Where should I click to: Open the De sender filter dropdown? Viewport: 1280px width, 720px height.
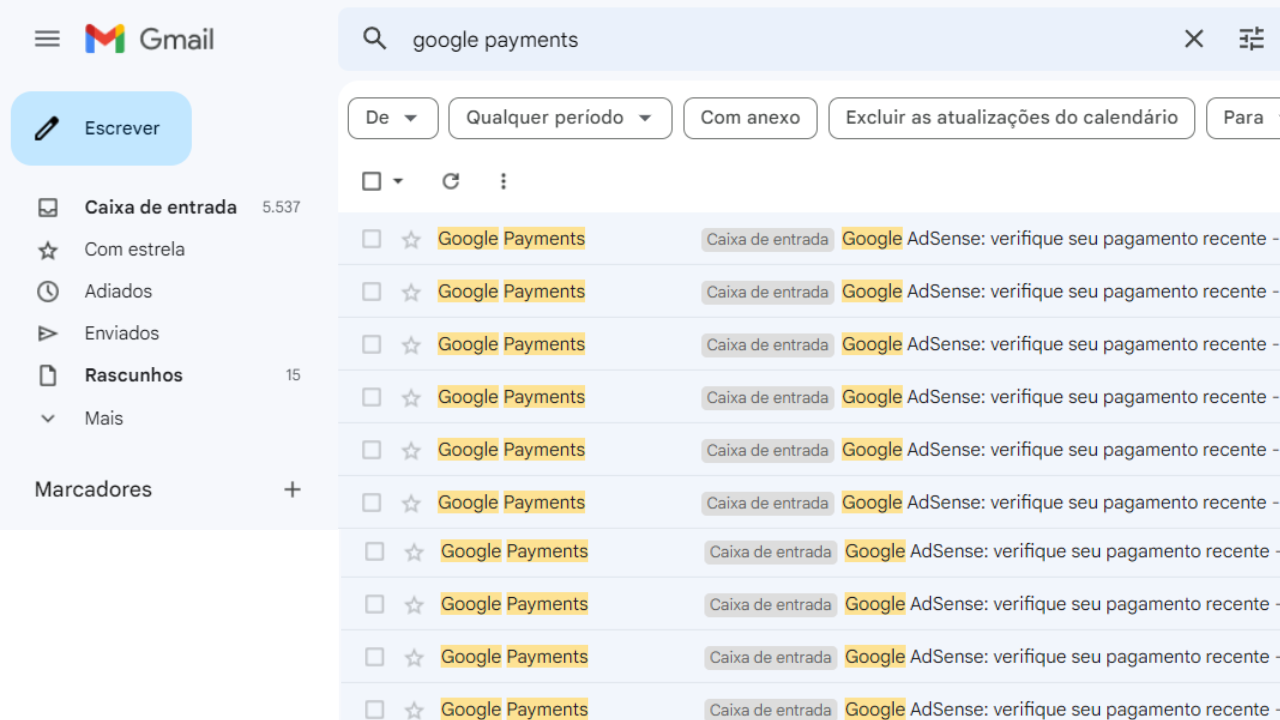point(392,118)
